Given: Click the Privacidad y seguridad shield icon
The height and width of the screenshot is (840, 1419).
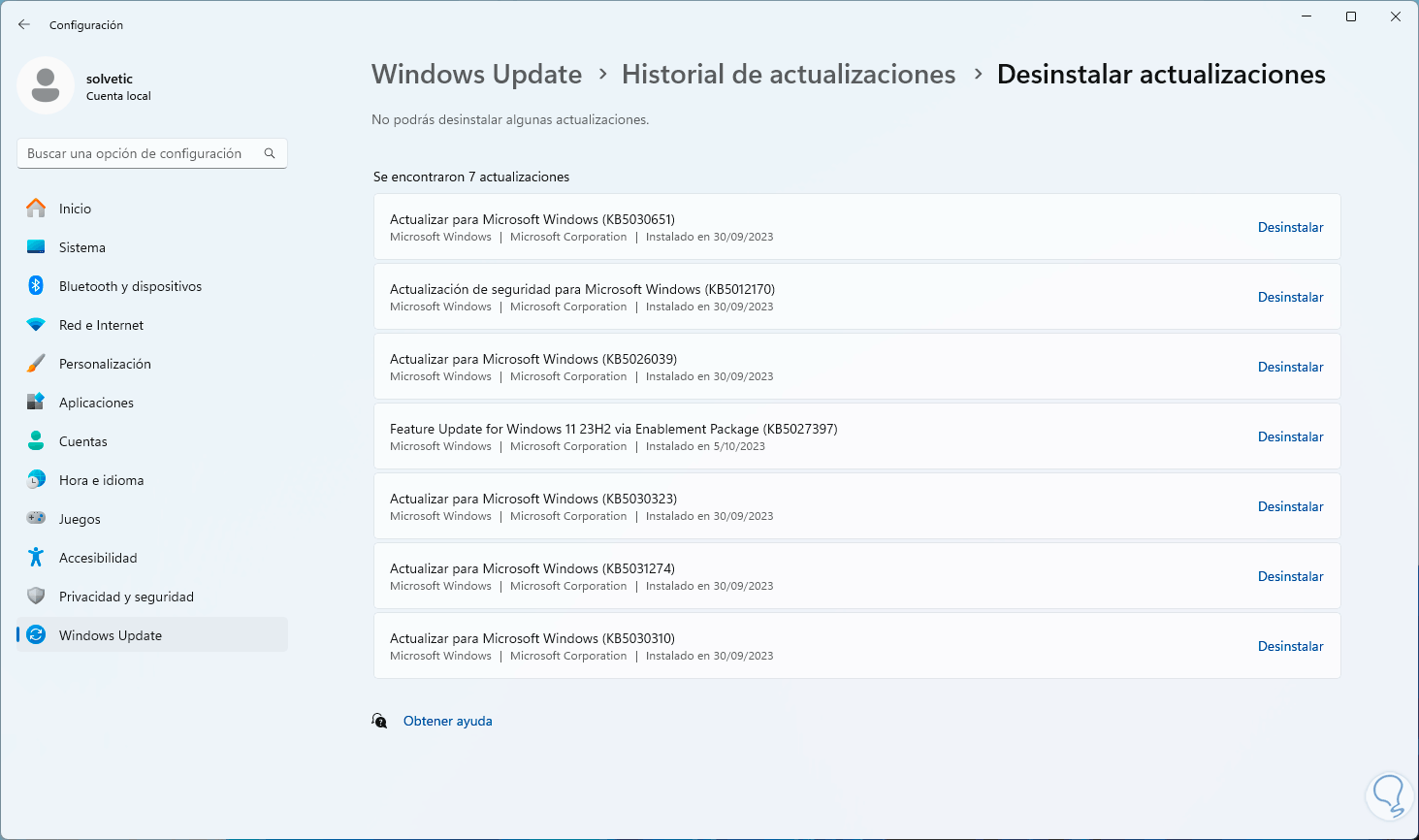Looking at the screenshot, I should 36,597.
